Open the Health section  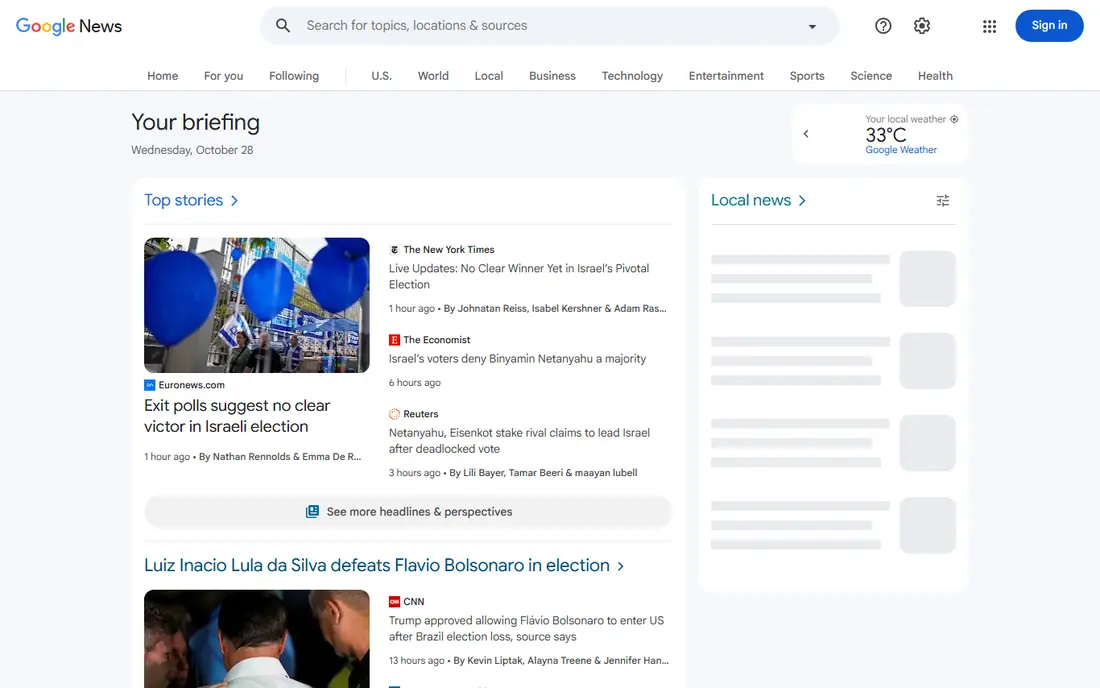tap(934, 76)
